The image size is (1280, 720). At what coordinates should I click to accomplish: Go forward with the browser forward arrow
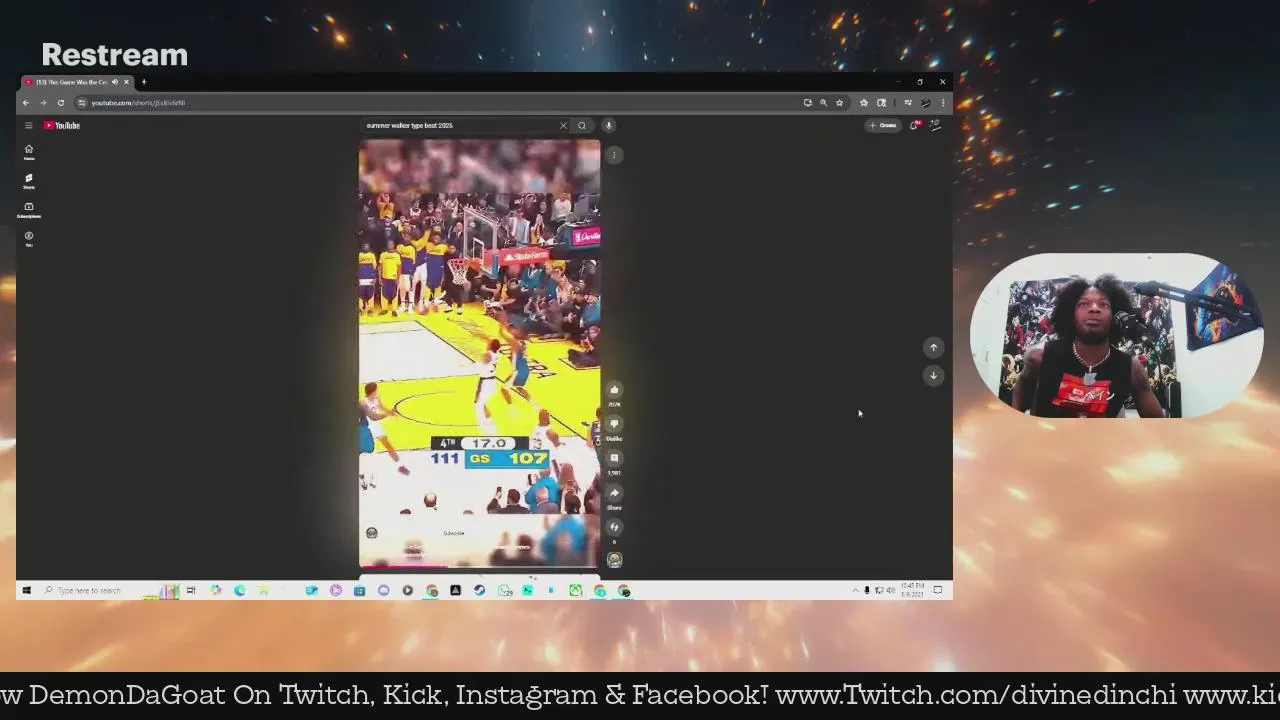(x=43, y=103)
